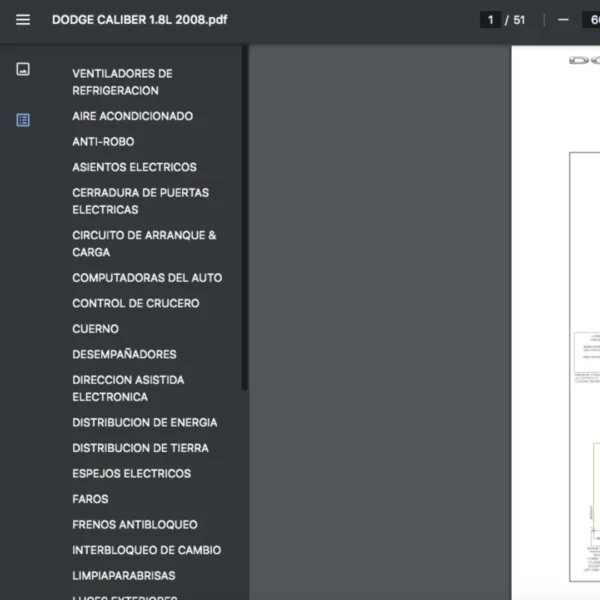Screen dimensions: 600x600
Task: Jump to the FAROS section
Action: pyautogui.click(x=90, y=499)
